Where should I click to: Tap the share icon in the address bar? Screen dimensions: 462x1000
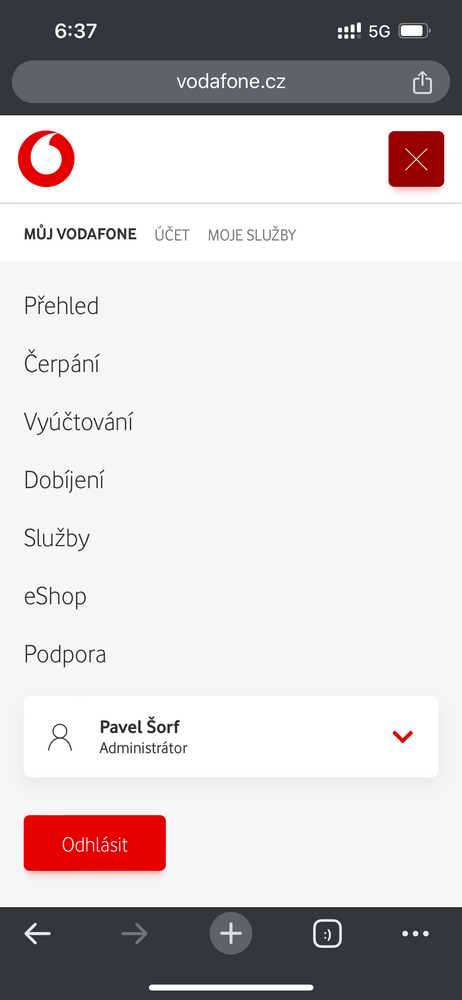(x=422, y=82)
